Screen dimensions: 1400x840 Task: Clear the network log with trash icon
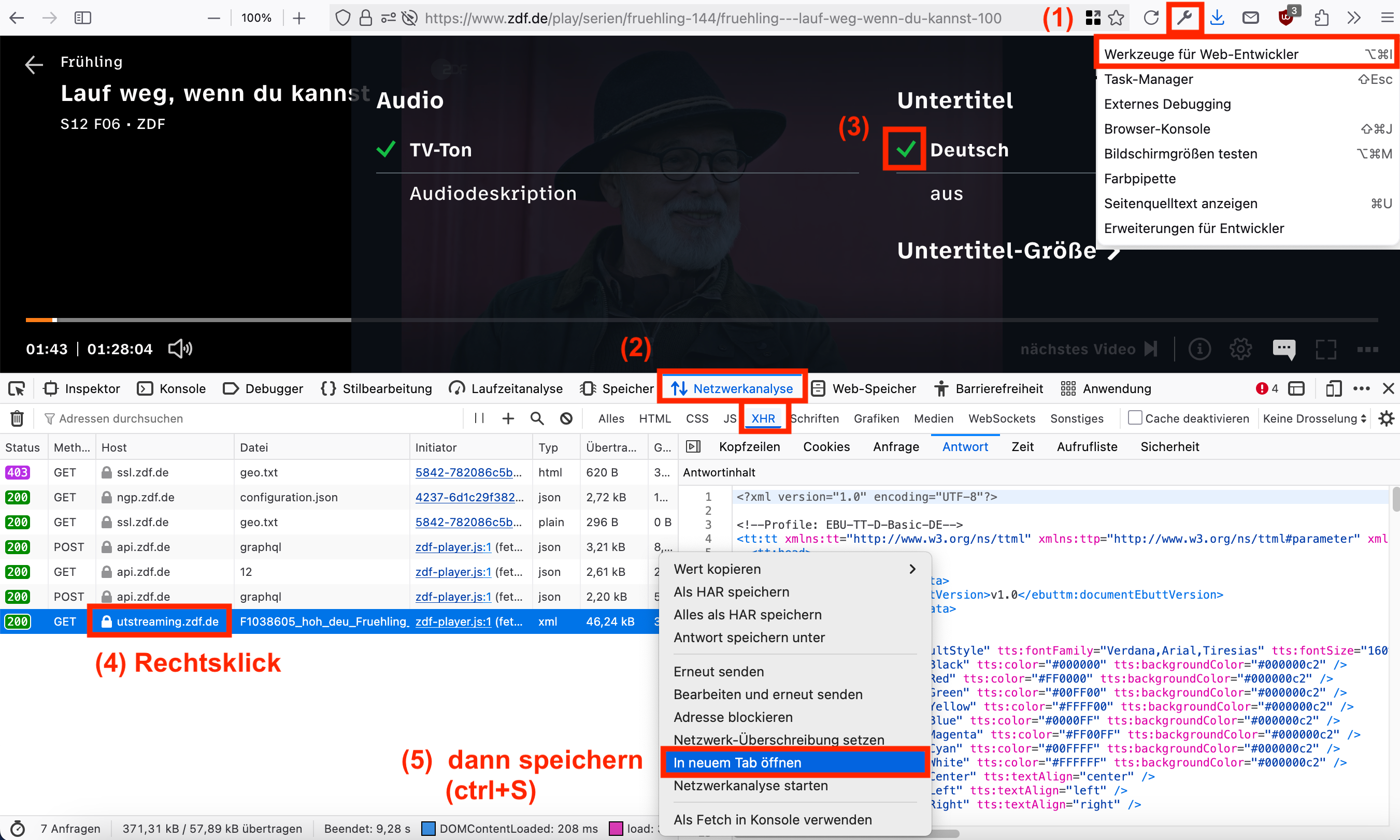[x=17, y=418]
